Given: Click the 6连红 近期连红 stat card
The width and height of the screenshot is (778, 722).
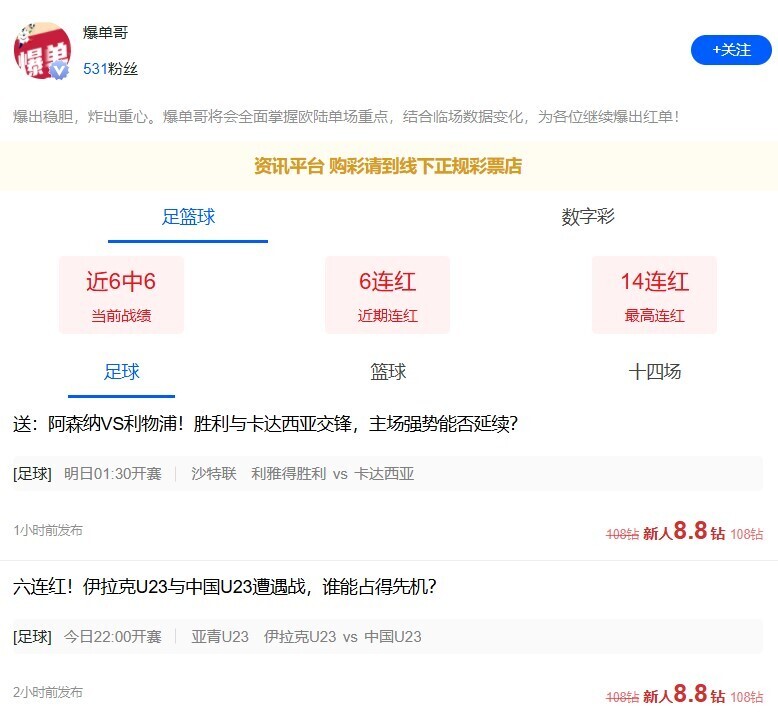Looking at the screenshot, I should [387, 295].
